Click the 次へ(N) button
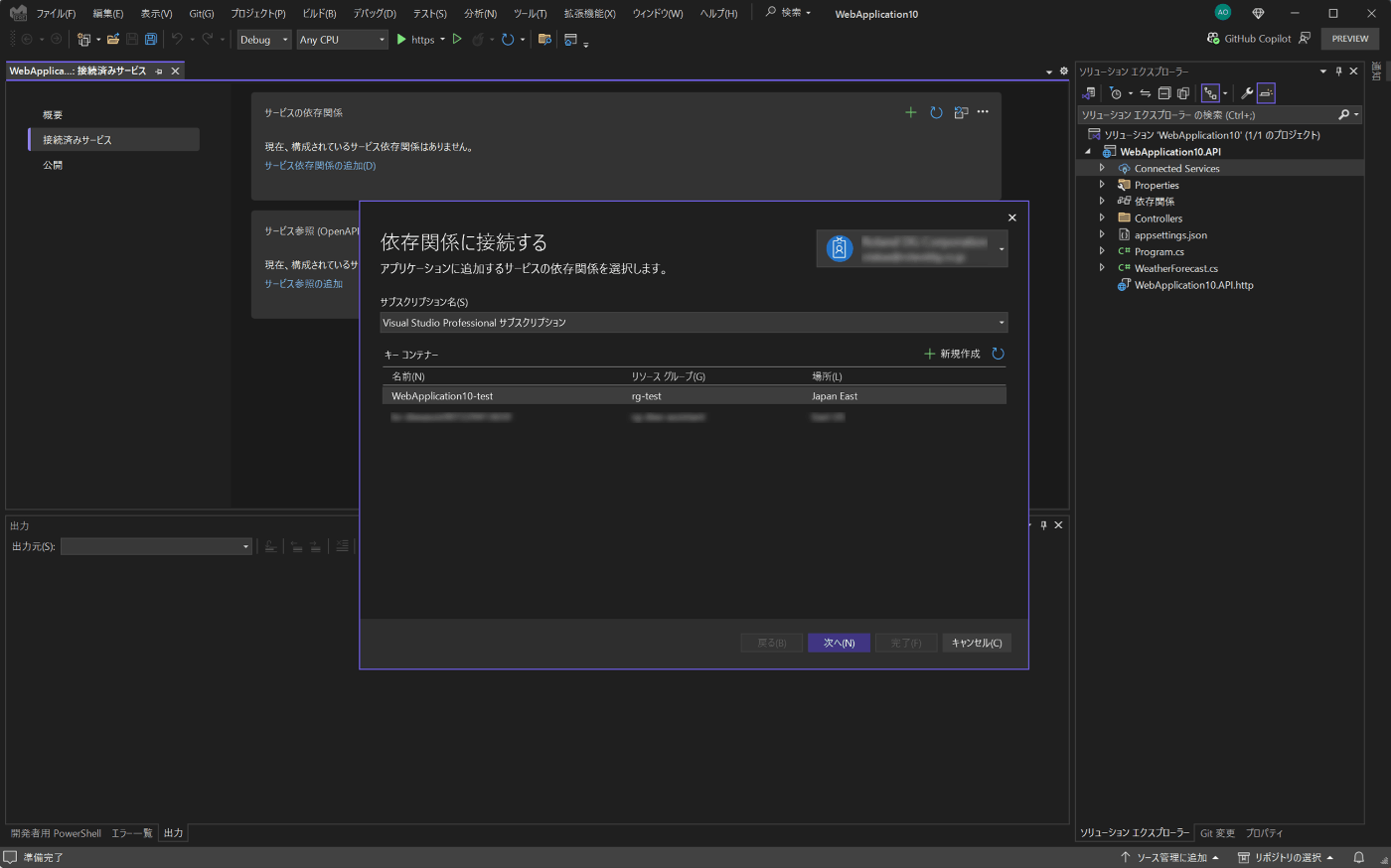 [x=839, y=644]
